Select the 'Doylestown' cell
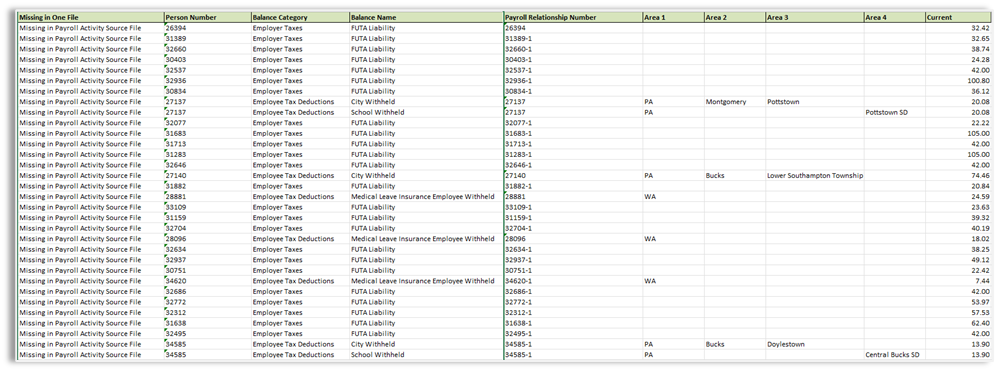 814,344
